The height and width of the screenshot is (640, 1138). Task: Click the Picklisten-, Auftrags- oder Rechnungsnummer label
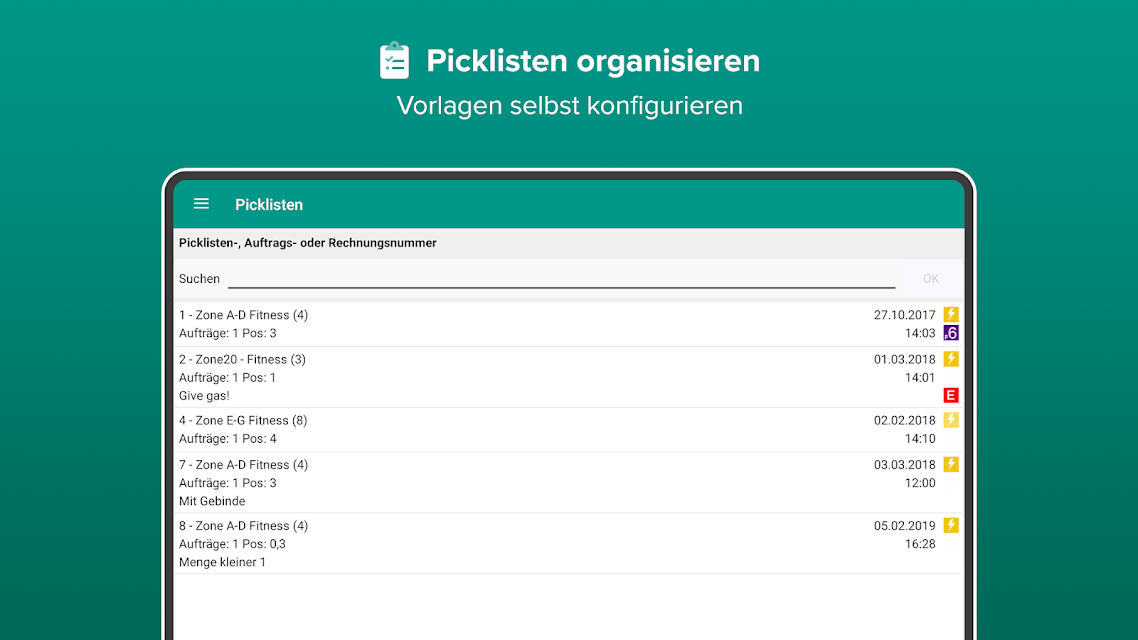coord(308,243)
